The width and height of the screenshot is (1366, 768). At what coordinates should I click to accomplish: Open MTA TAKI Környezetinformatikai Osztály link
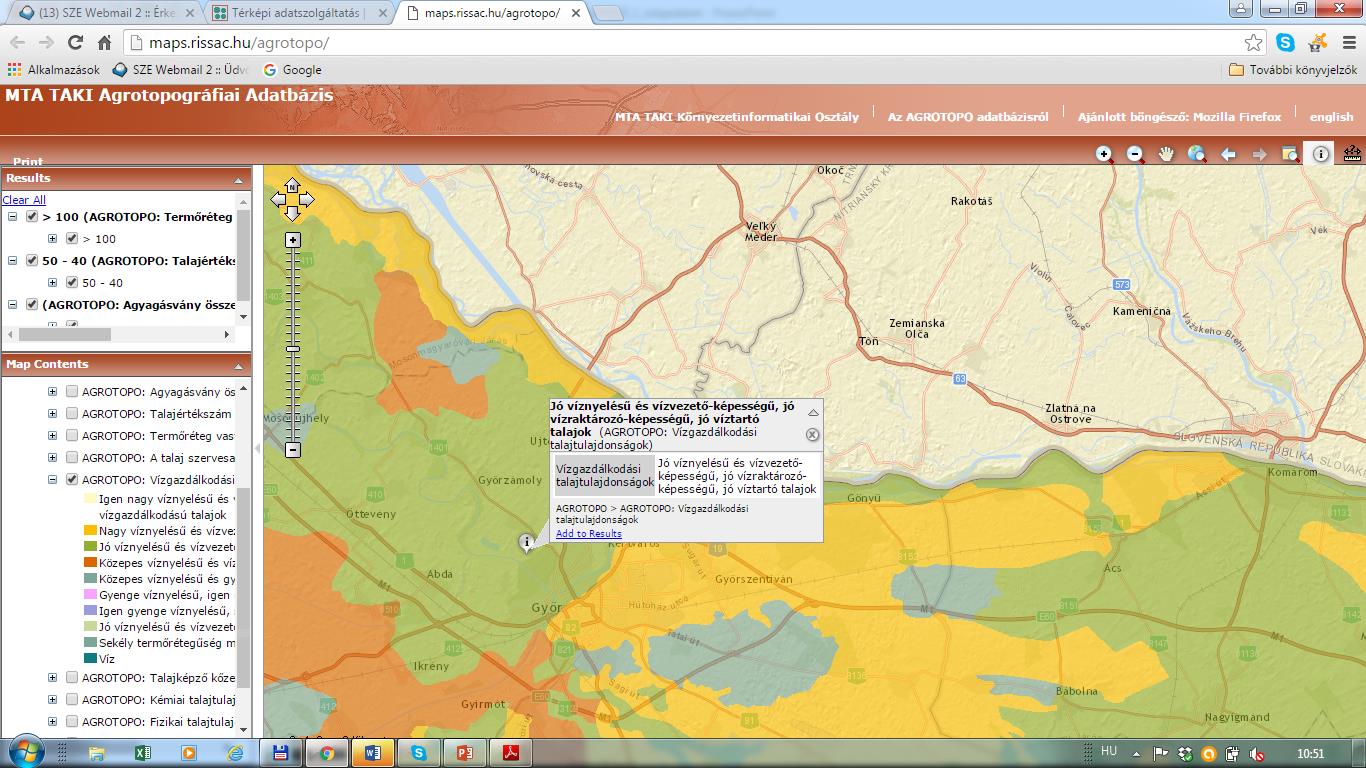(737, 117)
